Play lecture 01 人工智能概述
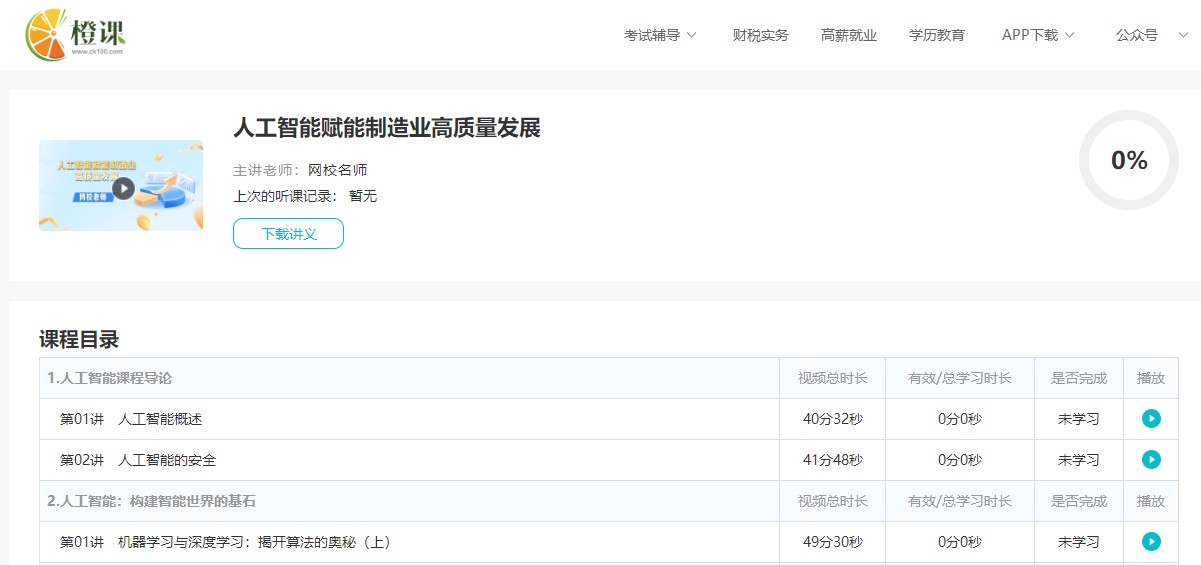1201x565 pixels. coord(1151,419)
